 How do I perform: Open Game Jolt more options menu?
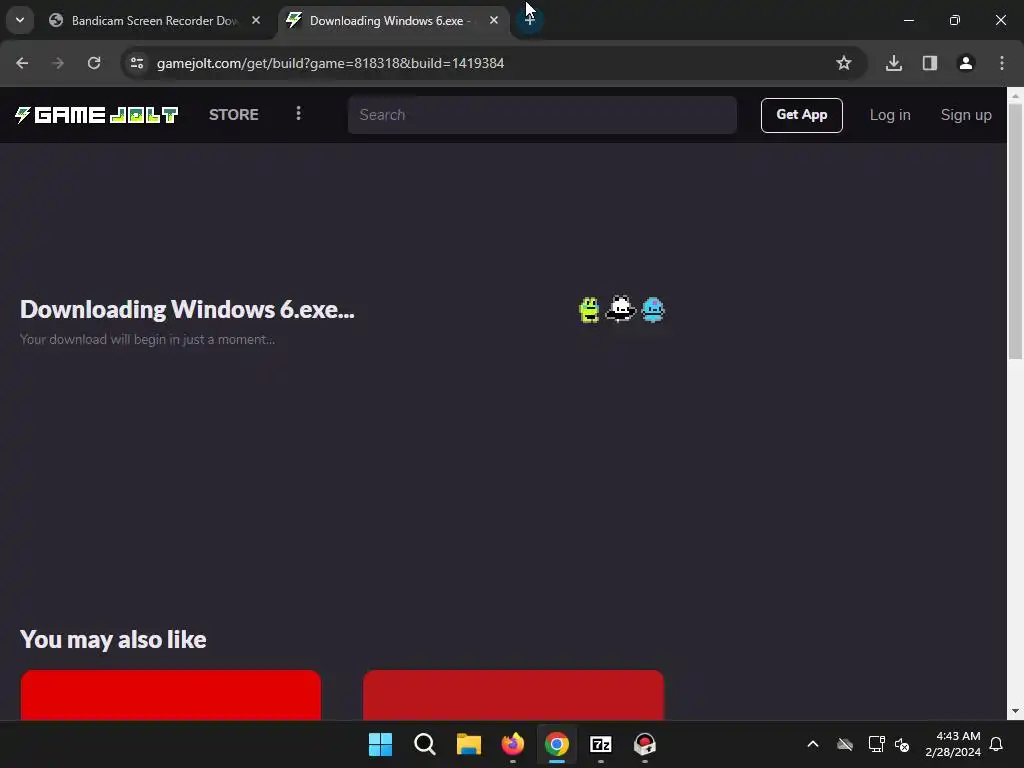point(298,114)
